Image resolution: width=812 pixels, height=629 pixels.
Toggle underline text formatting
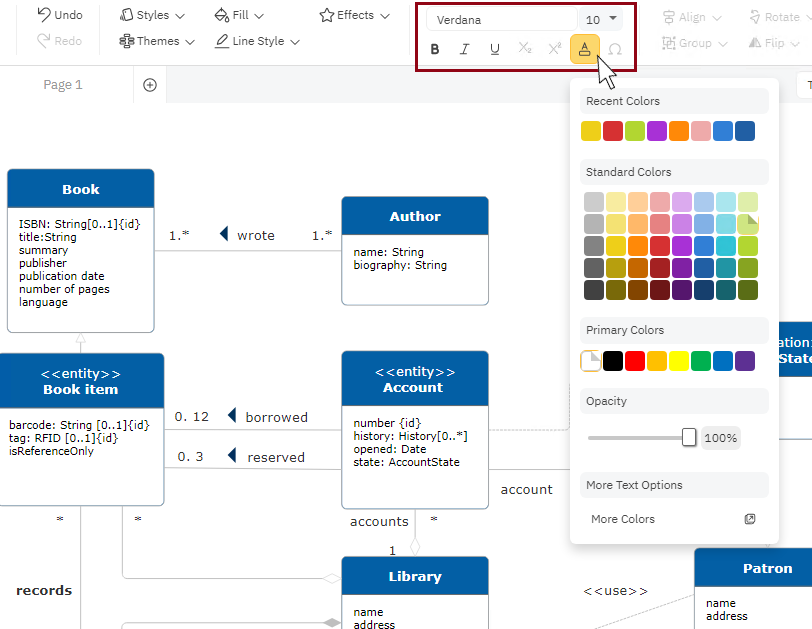point(494,49)
